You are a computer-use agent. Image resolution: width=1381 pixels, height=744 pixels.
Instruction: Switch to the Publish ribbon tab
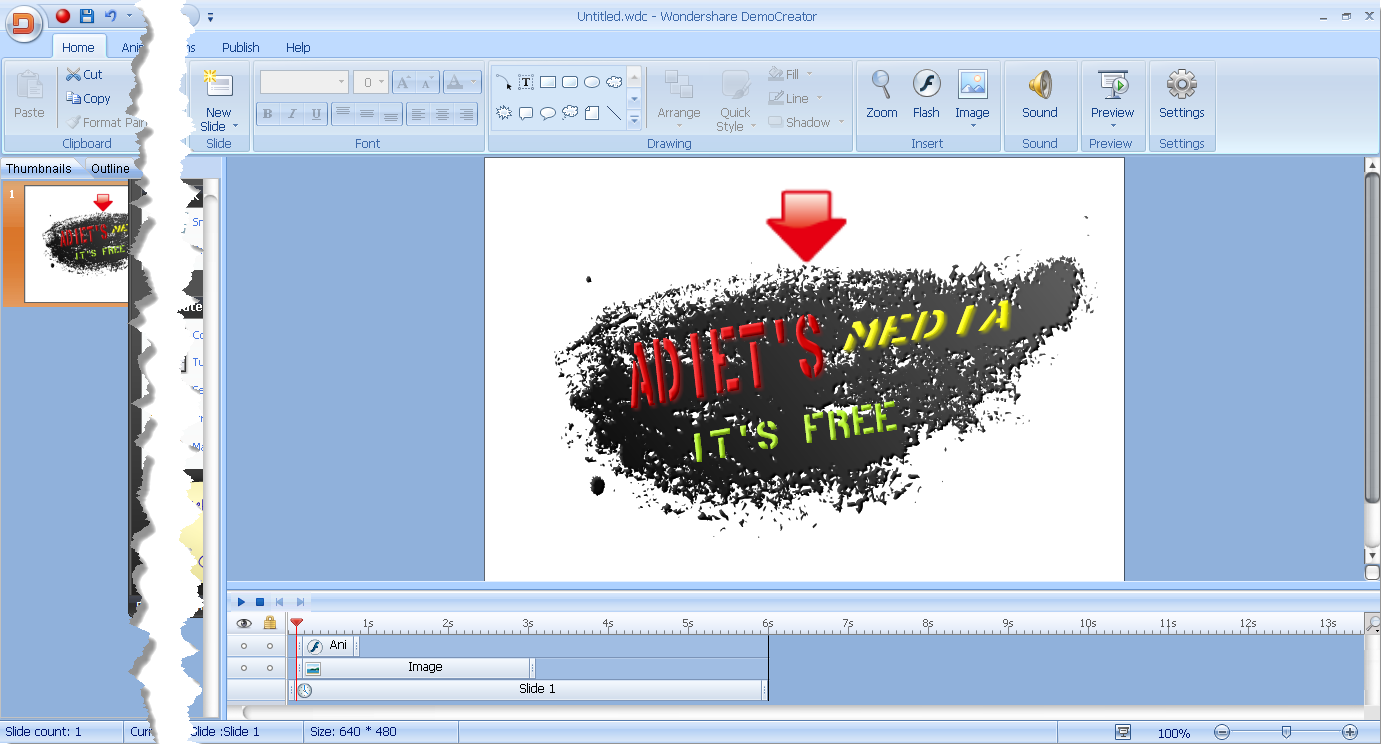pos(241,47)
